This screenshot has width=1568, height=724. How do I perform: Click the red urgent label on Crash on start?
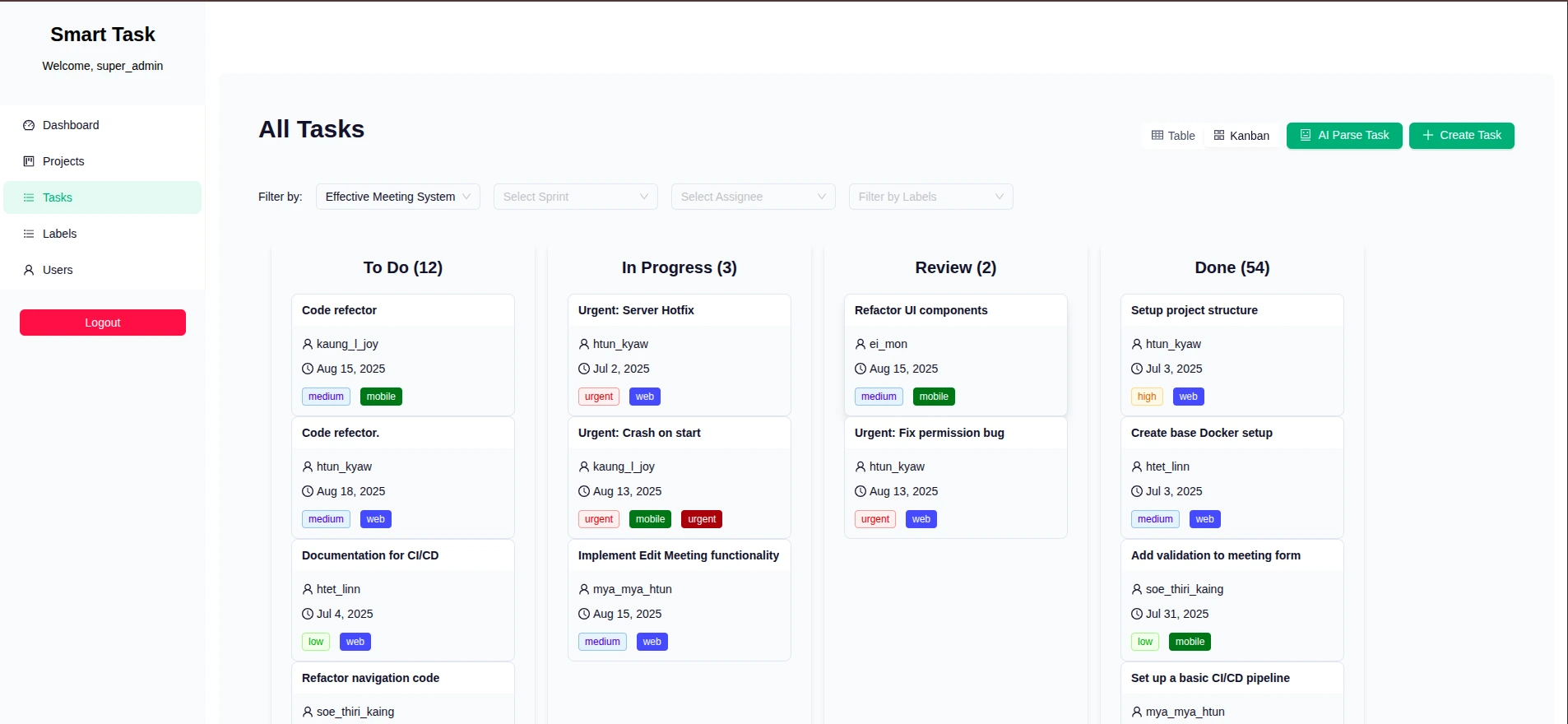pos(702,519)
